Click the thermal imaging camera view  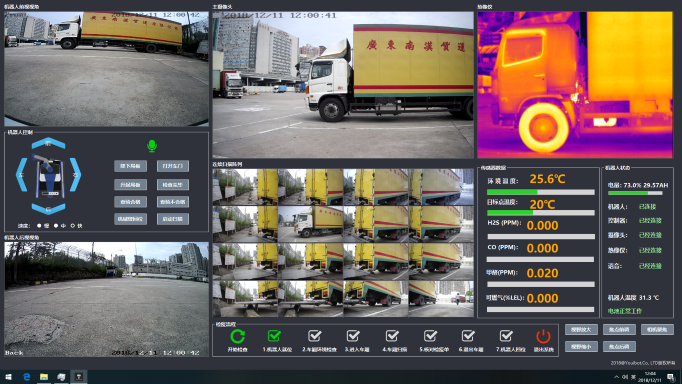[x=575, y=85]
